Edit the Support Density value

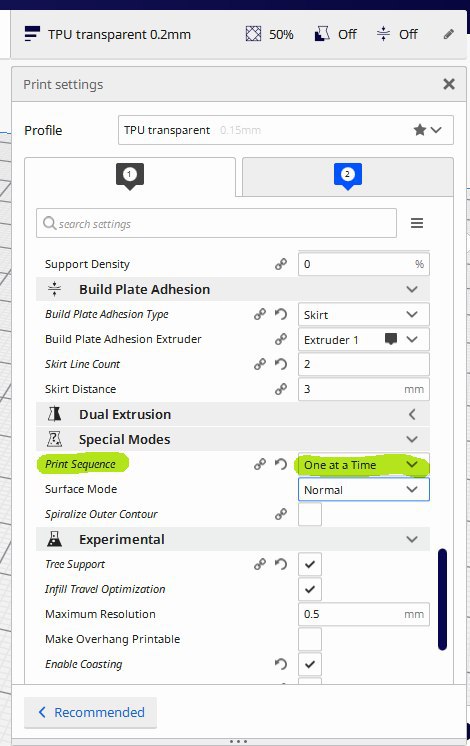pos(363,264)
